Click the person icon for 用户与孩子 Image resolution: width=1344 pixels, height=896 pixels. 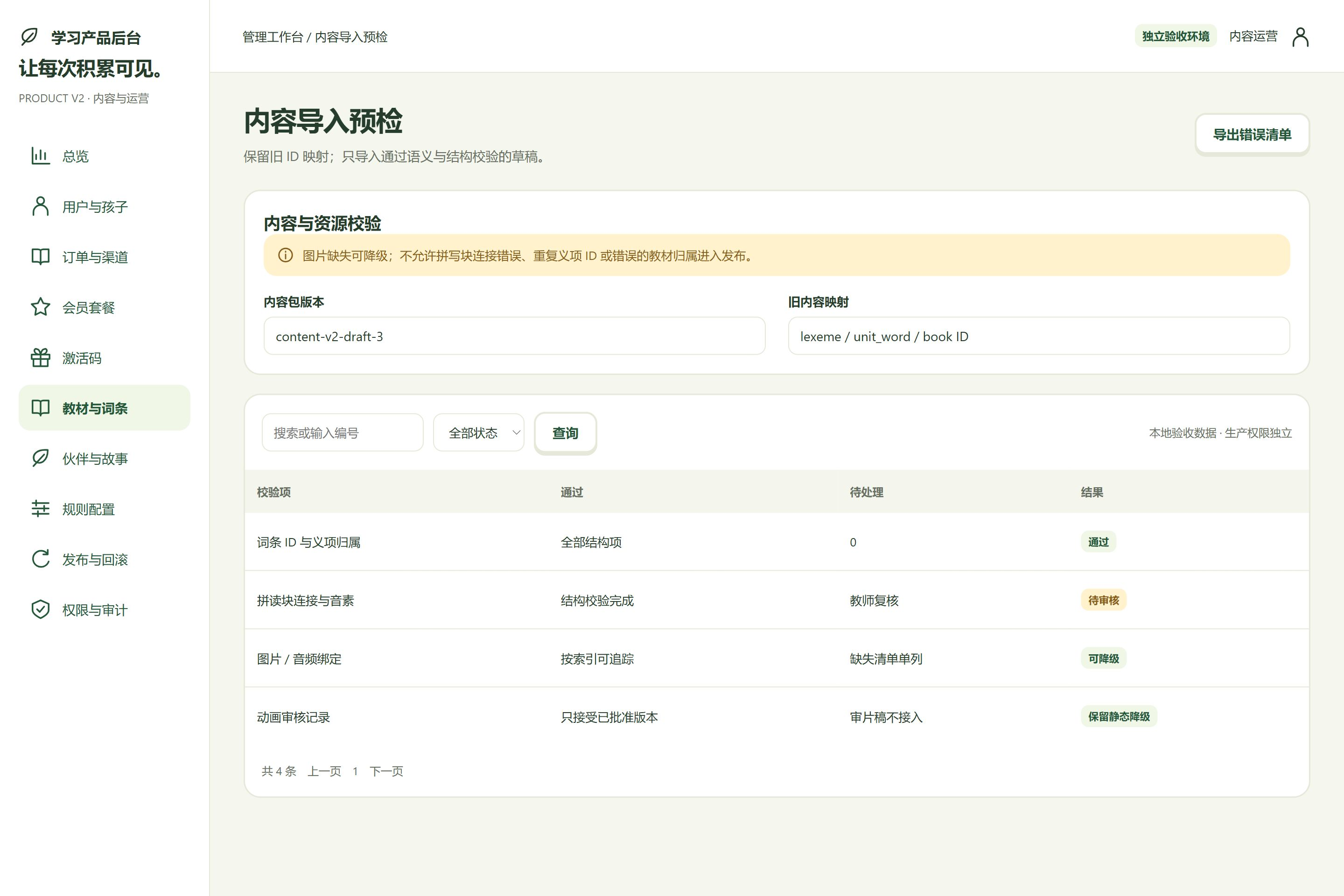[x=40, y=206]
